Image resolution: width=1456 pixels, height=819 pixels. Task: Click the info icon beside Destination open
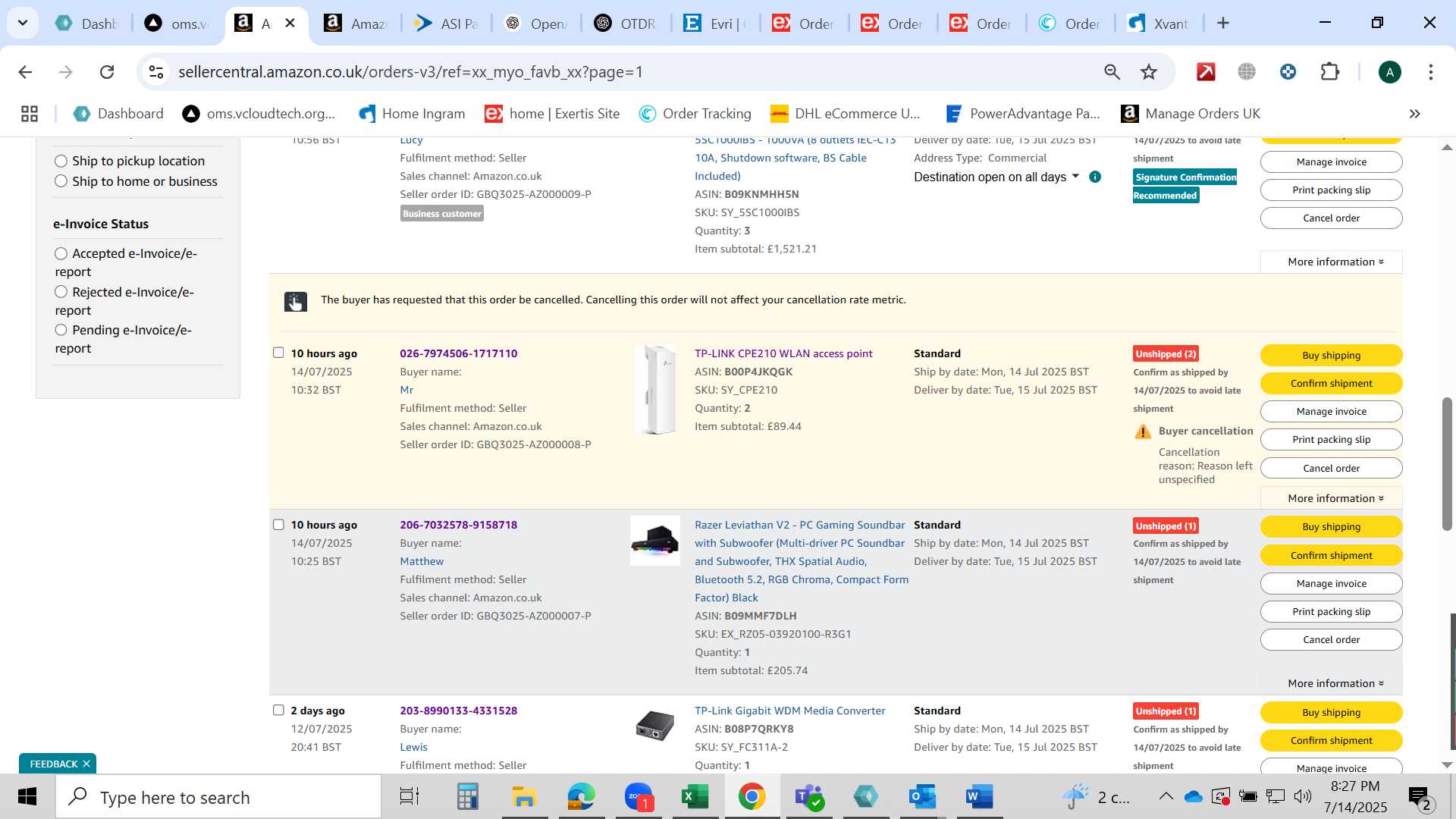point(1095,177)
